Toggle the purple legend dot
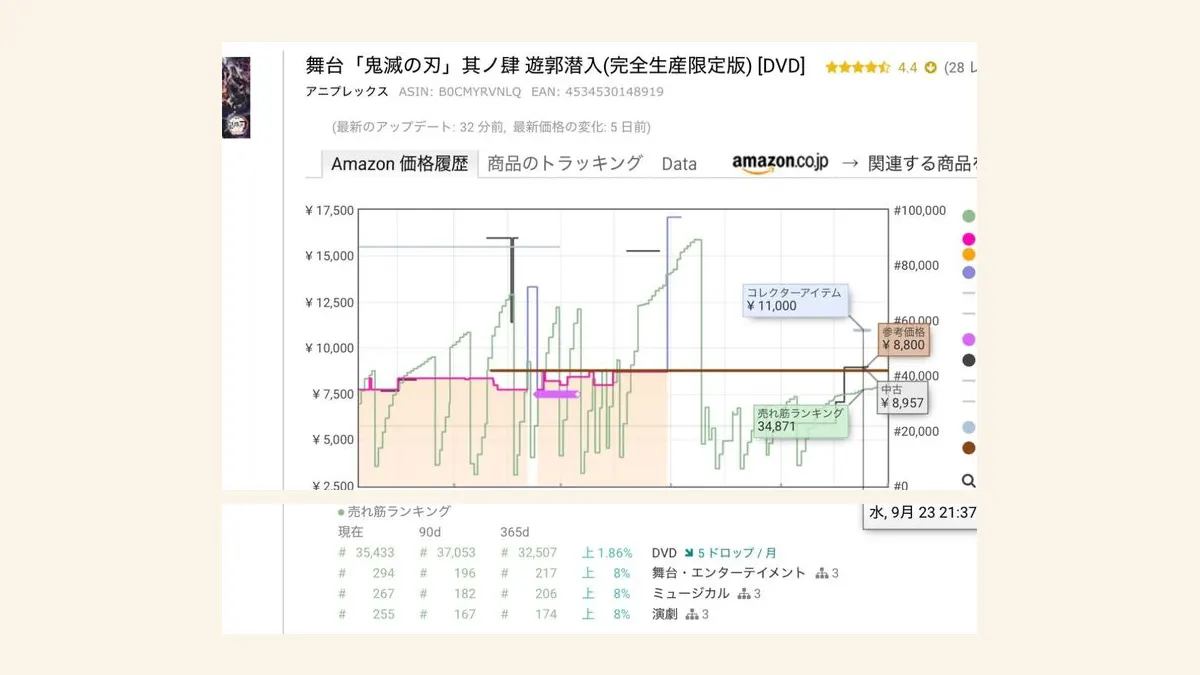Screen dimensions: 1200x675 click(968, 272)
